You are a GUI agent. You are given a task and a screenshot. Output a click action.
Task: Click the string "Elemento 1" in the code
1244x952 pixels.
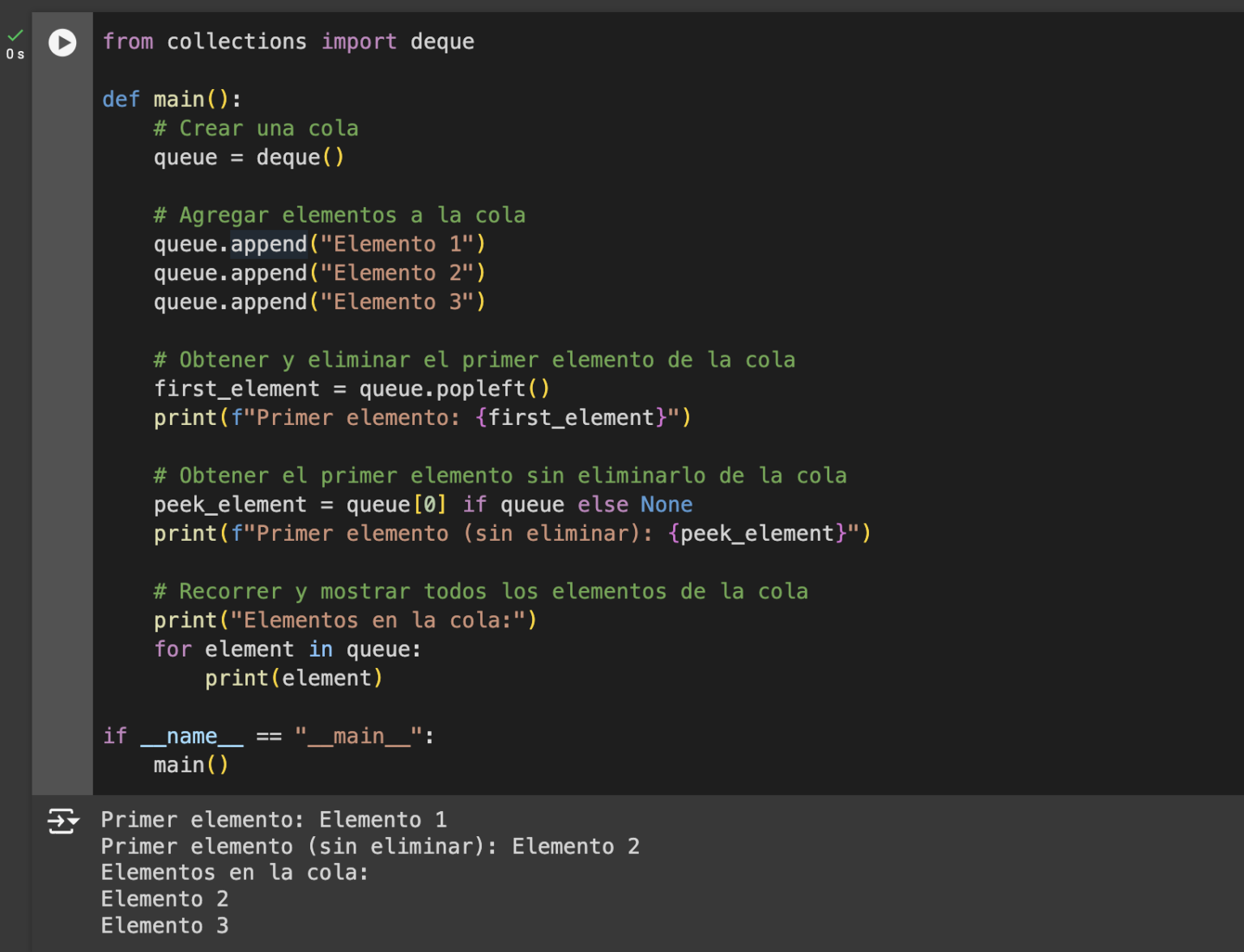click(x=397, y=244)
